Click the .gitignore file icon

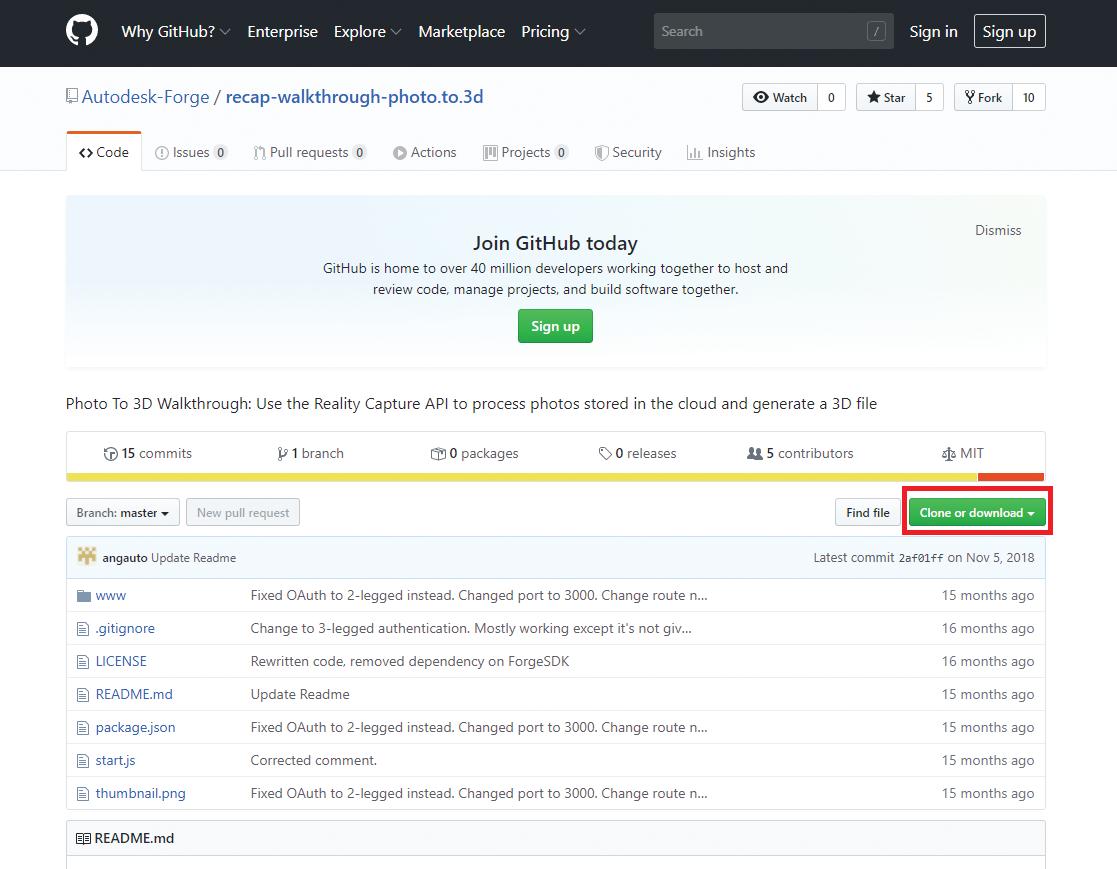coord(83,629)
